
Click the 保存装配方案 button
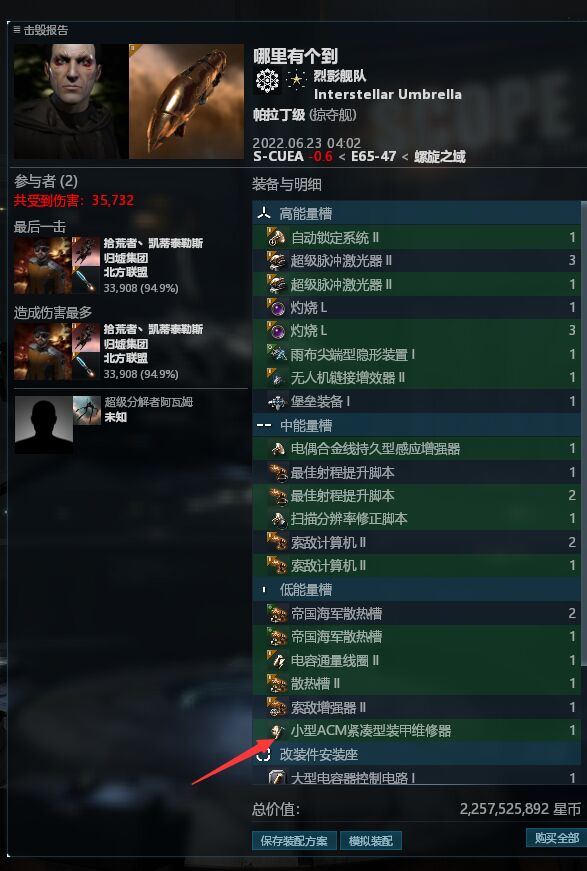click(294, 840)
